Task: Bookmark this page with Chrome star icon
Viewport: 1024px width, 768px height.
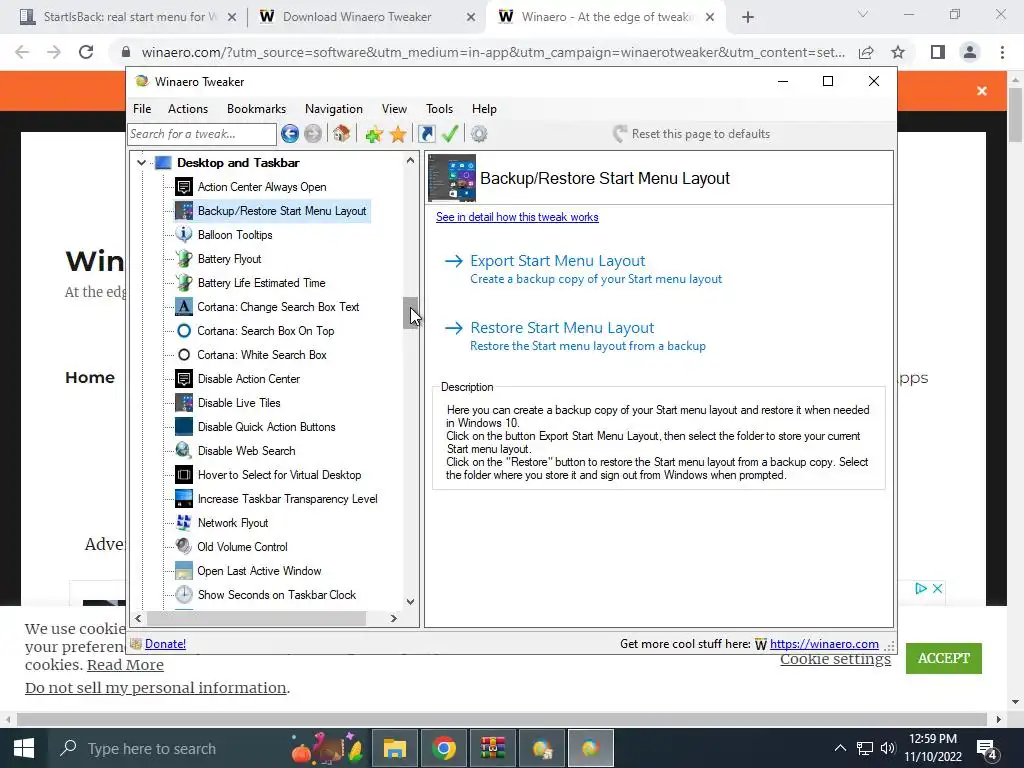Action: coord(898,52)
